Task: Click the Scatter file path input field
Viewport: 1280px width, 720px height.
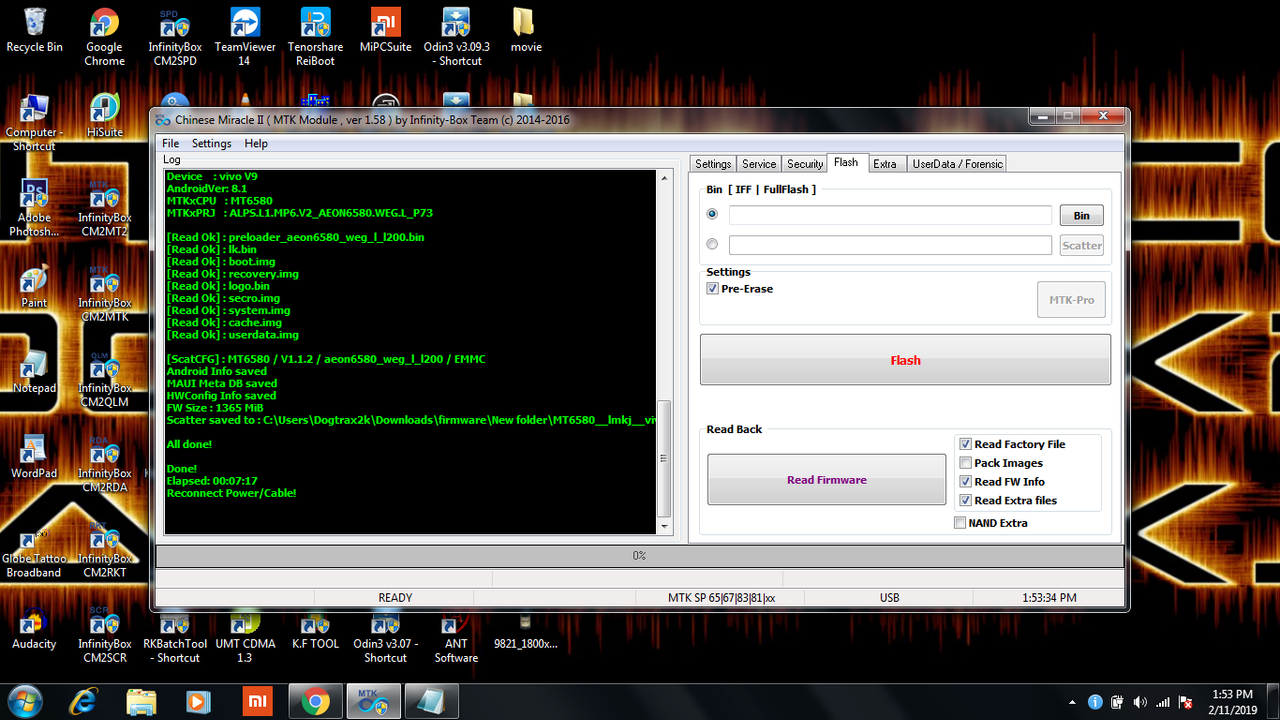Action: 890,245
